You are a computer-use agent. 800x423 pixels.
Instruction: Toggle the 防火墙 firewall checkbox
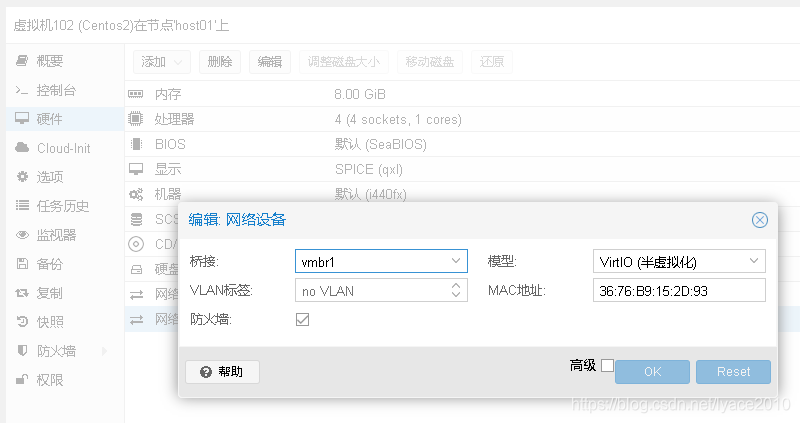tap(303, 319)
